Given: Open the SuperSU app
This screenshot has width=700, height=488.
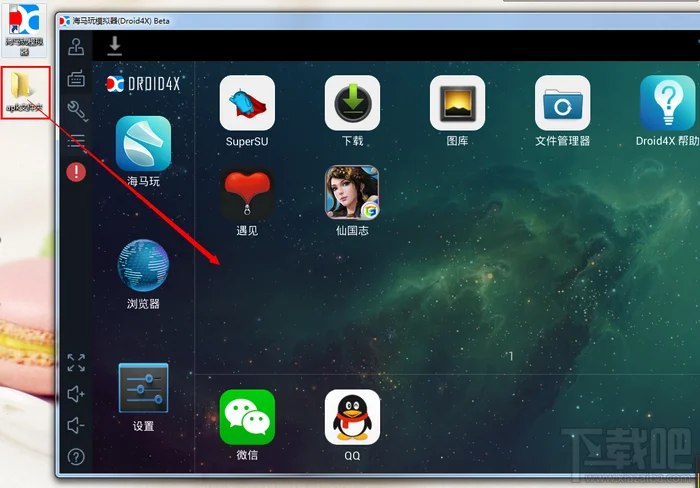Looking at the screenshot, I should pyautogui.click(x=247, y=103).
